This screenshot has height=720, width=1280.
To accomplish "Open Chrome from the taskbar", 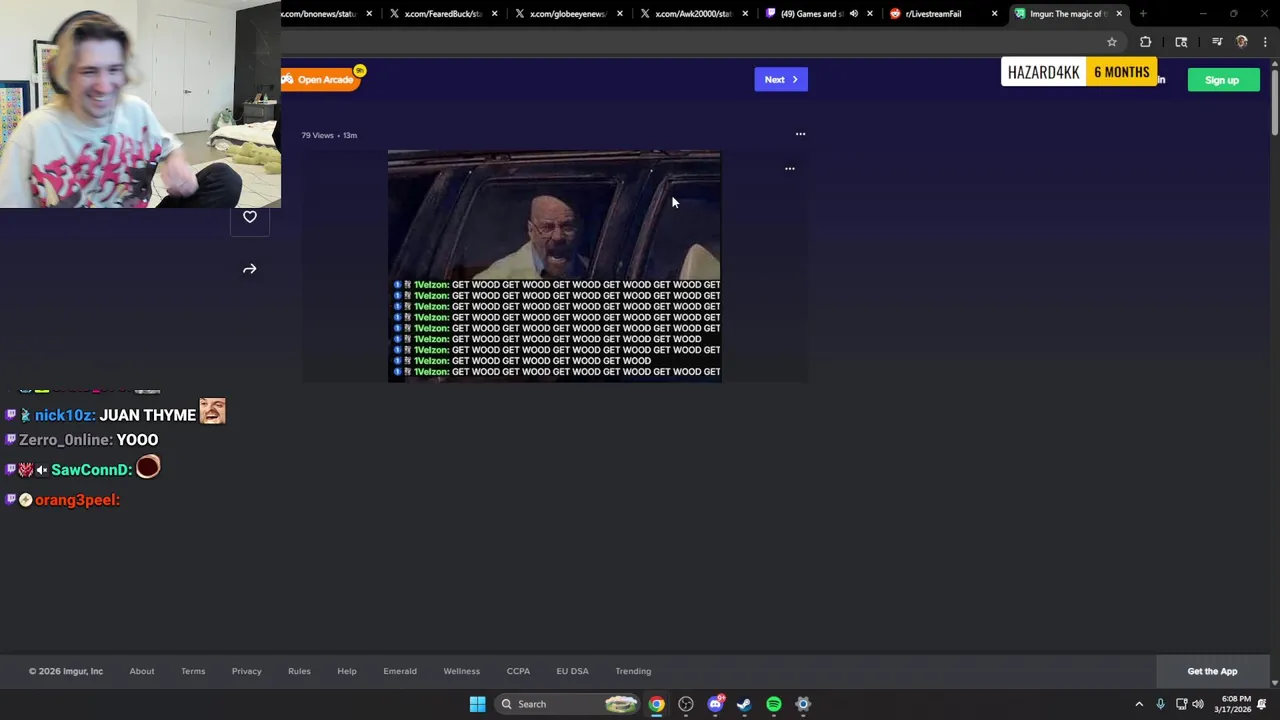I will click(656, 704).
